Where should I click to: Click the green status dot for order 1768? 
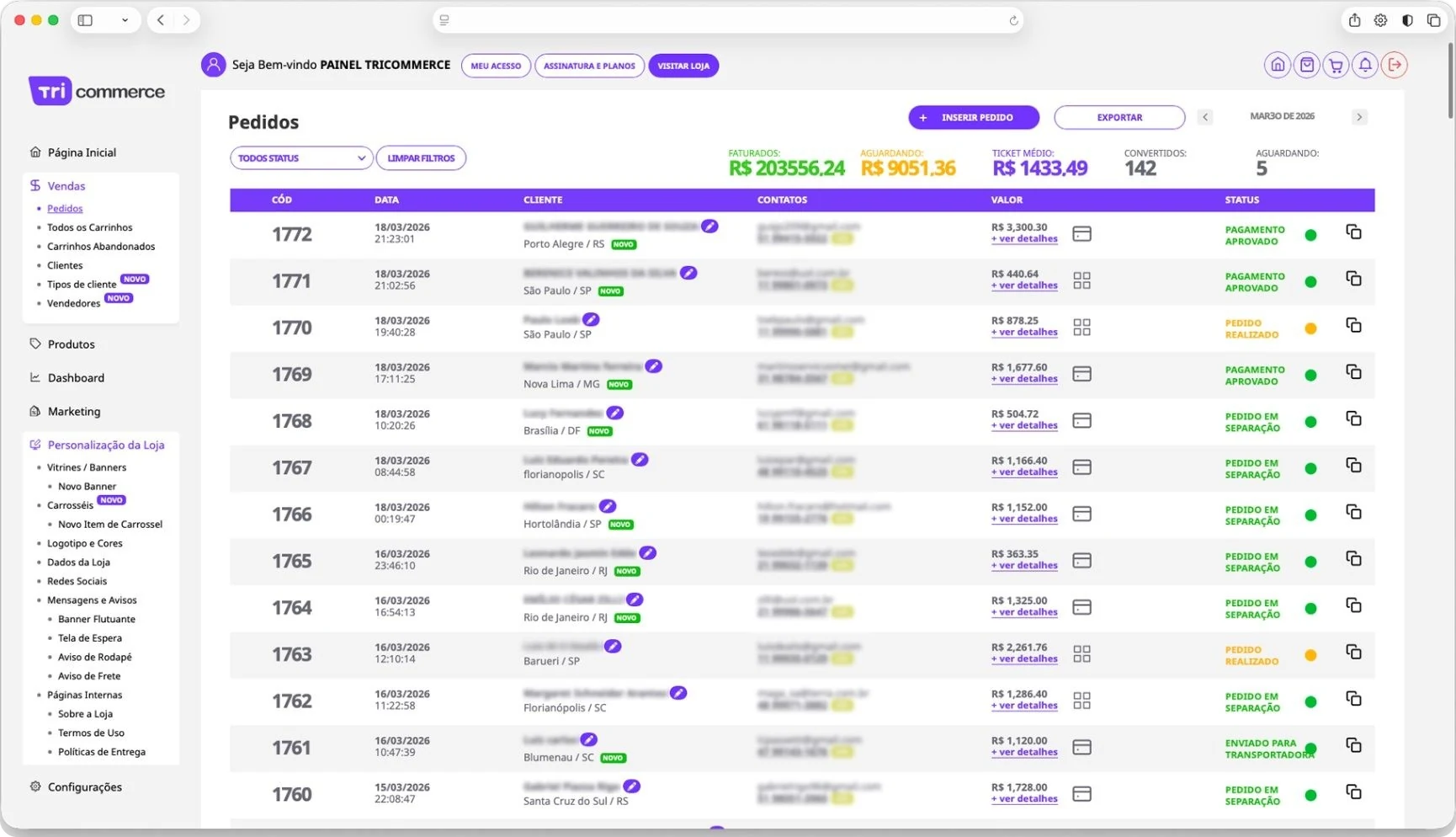tap(1310, 422)
